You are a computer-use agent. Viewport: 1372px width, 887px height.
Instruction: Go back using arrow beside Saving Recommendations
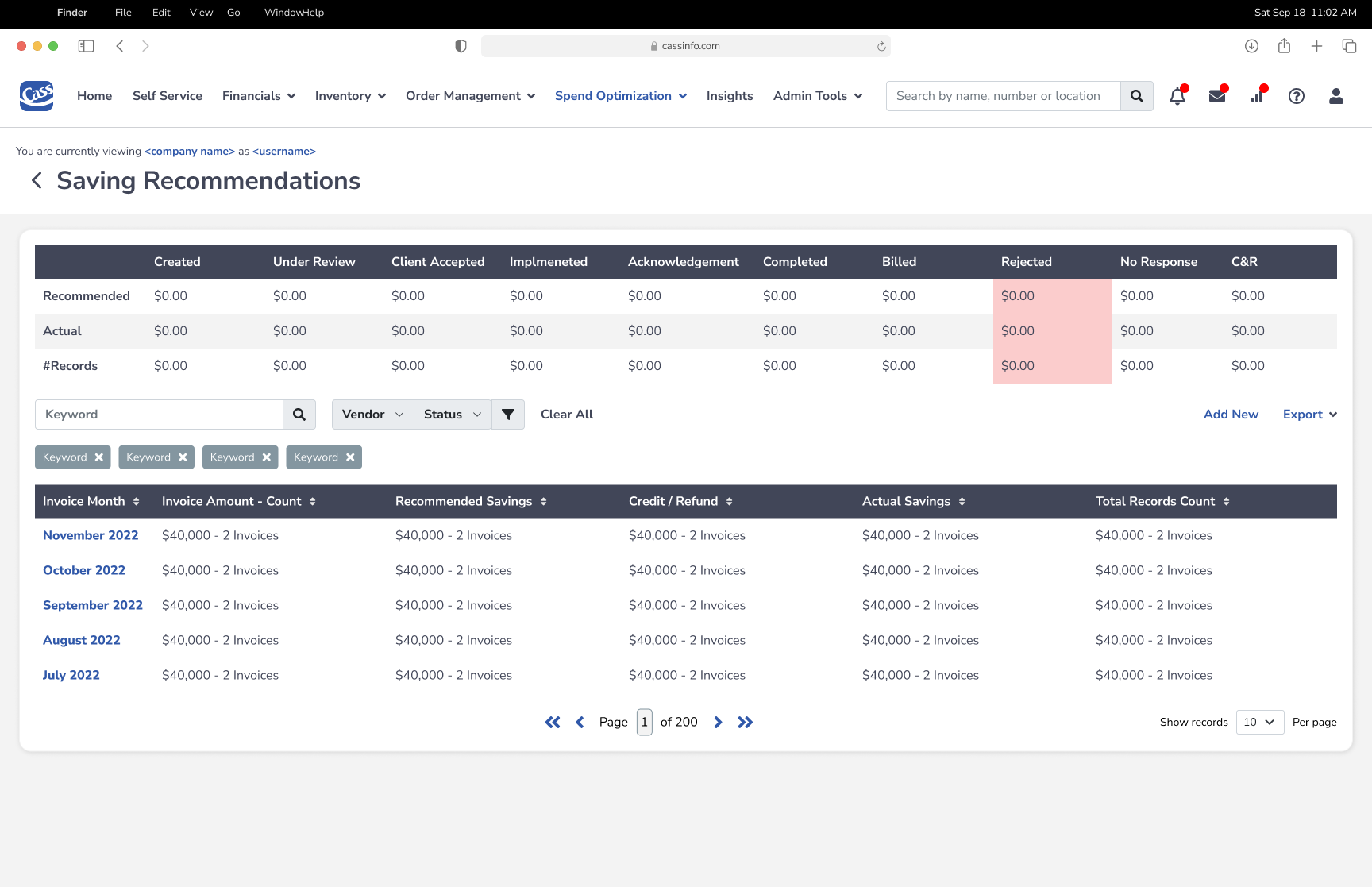coord(37,181)
